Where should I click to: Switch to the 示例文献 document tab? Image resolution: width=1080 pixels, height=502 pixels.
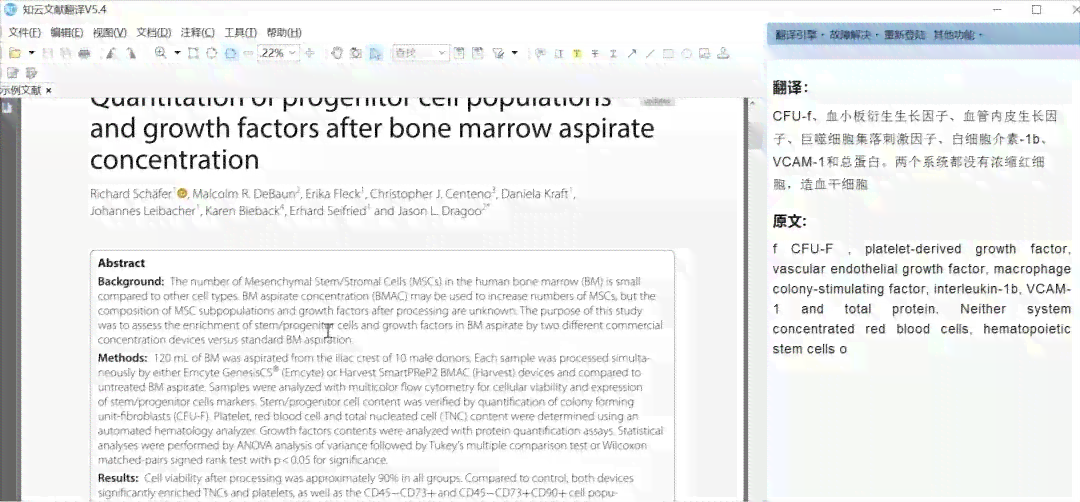pos(21,90)
